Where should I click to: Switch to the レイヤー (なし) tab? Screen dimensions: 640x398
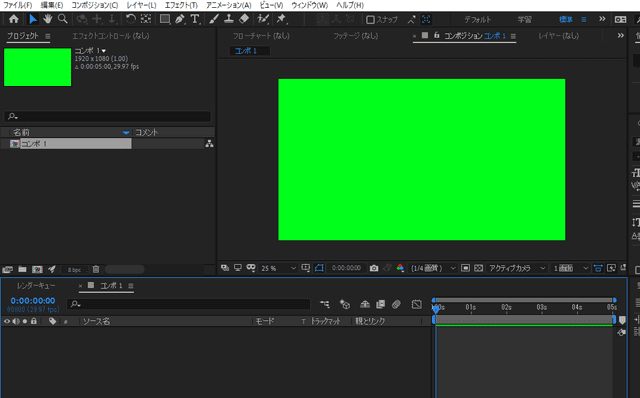point(558,36)
